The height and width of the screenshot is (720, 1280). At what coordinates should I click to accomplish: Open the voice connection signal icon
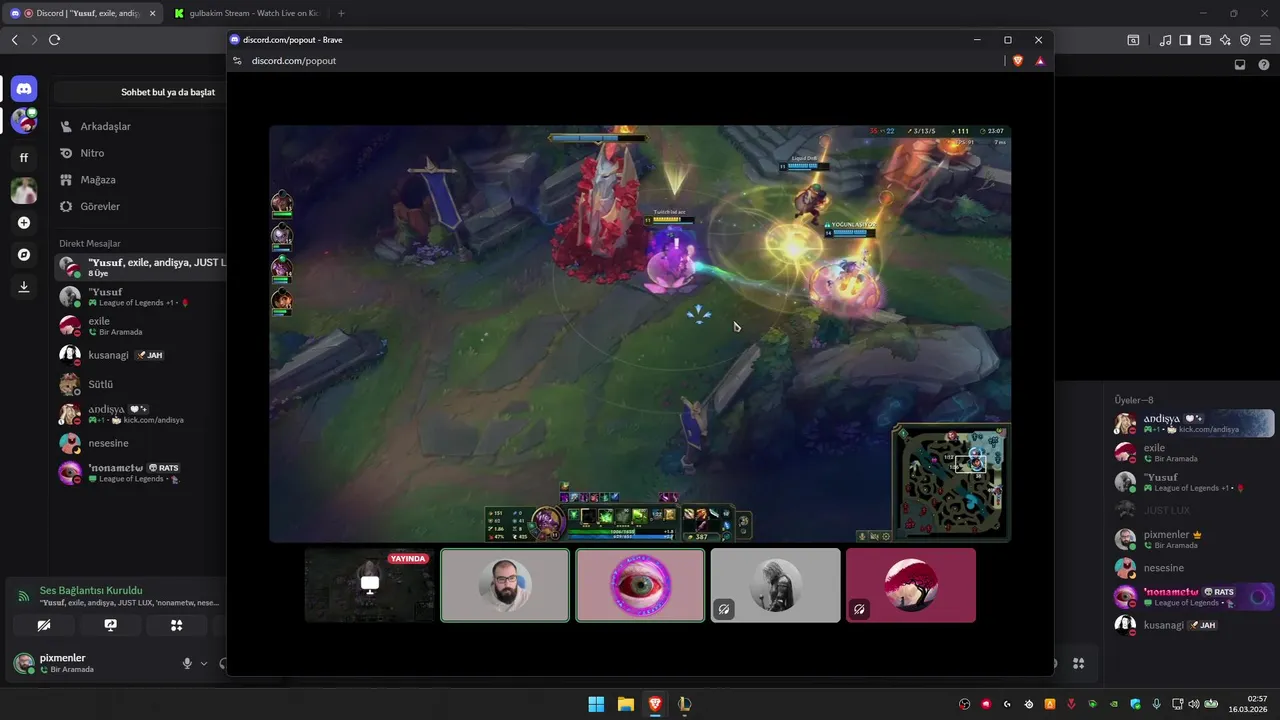(x=23, y=596)
